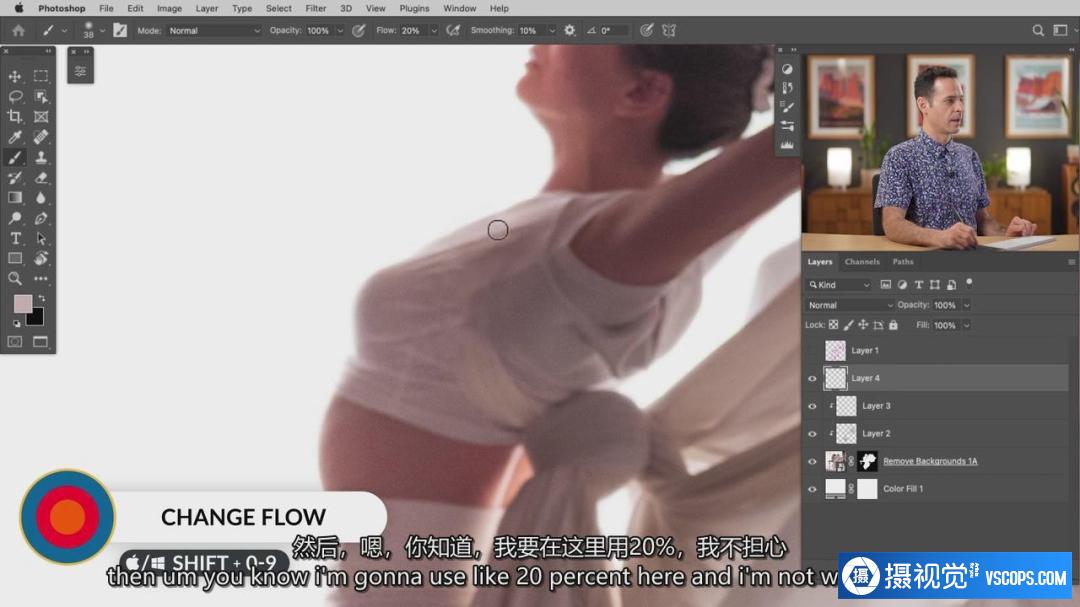Hide Layer 3 visibility eye
Screen dimensions: 1080x607
pyautogui.click(x=812, y=406)
